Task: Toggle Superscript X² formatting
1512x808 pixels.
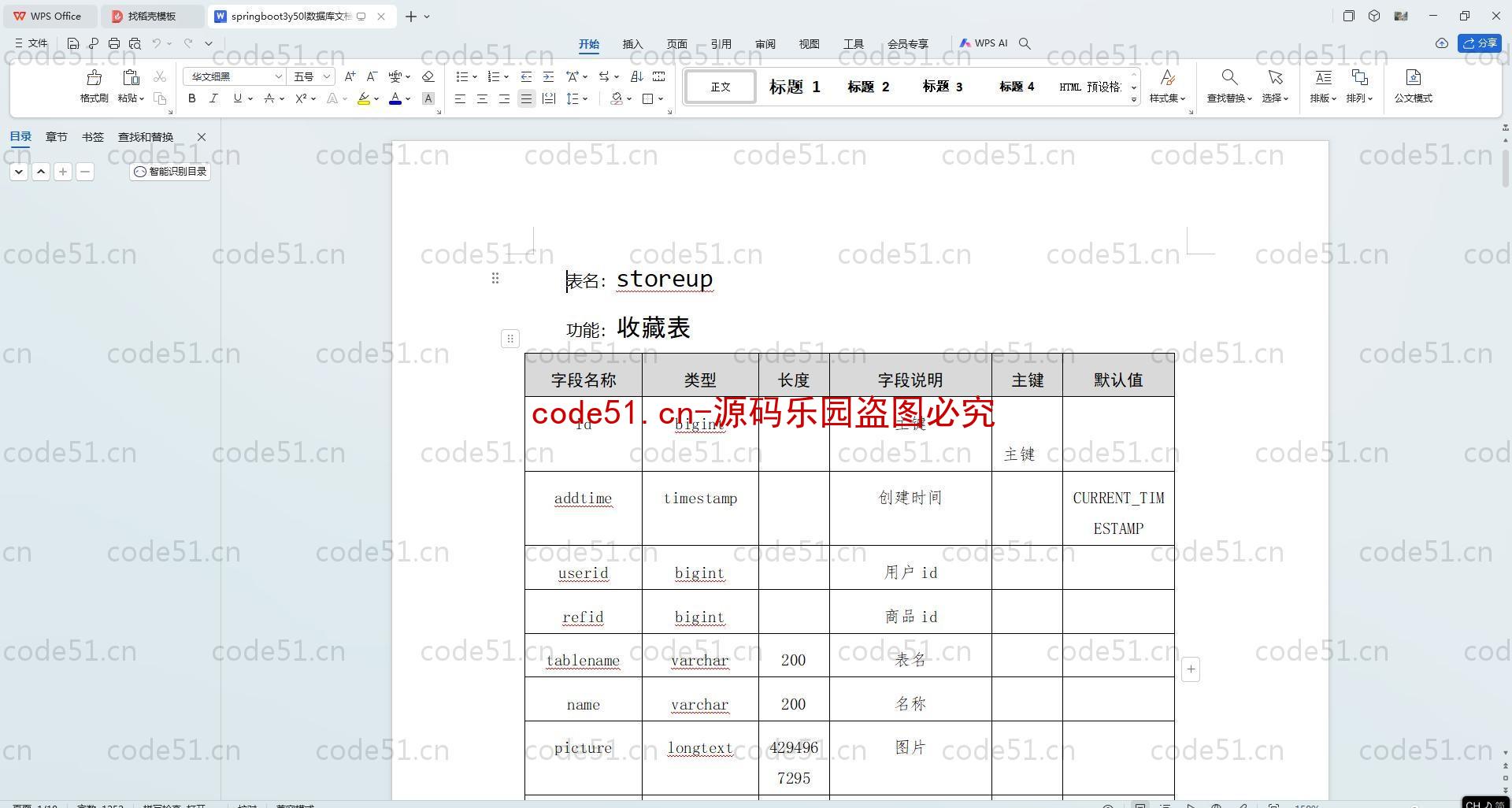Action: [x=301, y=98]
